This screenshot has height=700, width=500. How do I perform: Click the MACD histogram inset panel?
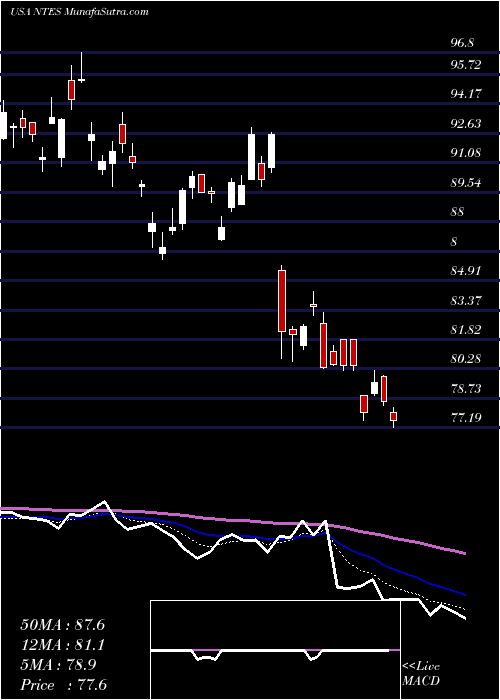[x=276, y=650]
